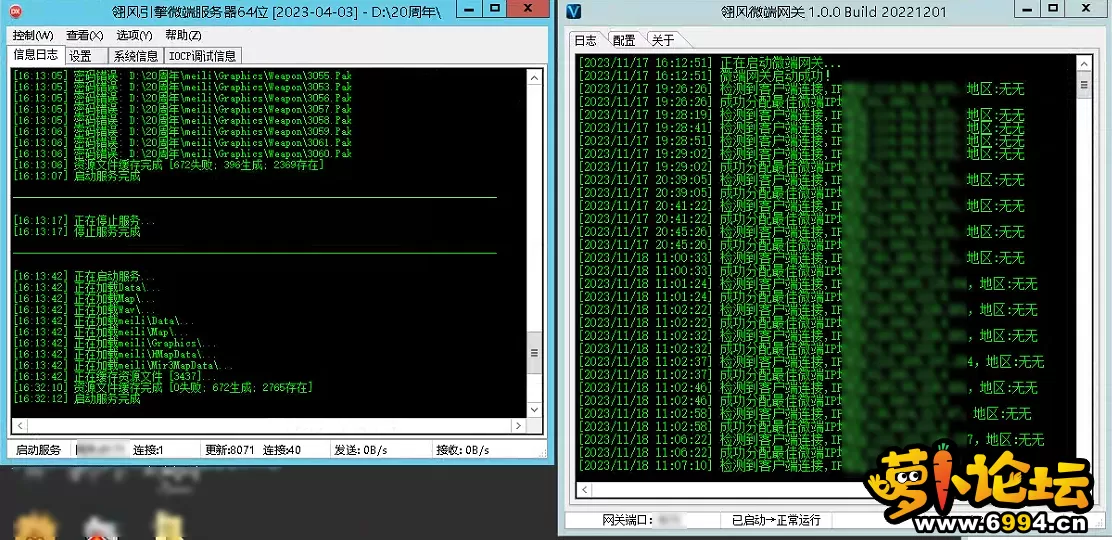Click the 正在缓存资源文件 [3437]... log line
This screenshot has width=1112, height=540.
[x=115, y=377]
